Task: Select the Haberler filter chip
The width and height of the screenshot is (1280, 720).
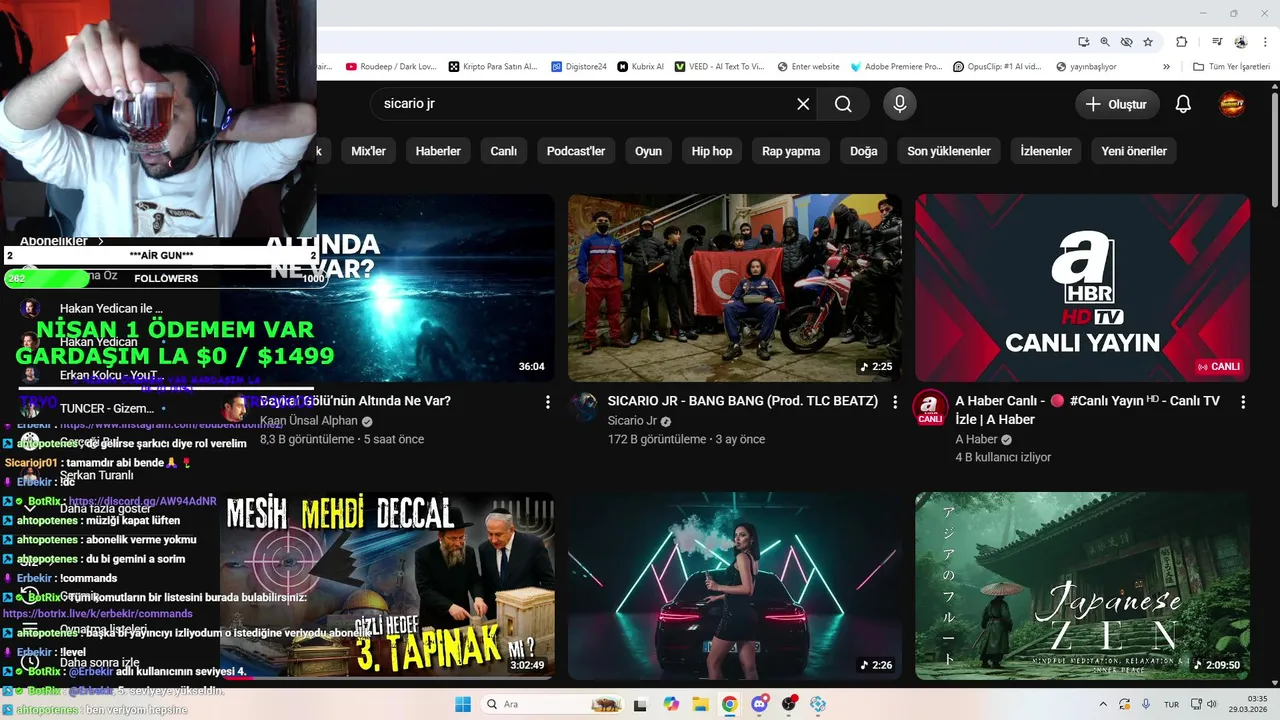Action: click(x=438, y=151)
